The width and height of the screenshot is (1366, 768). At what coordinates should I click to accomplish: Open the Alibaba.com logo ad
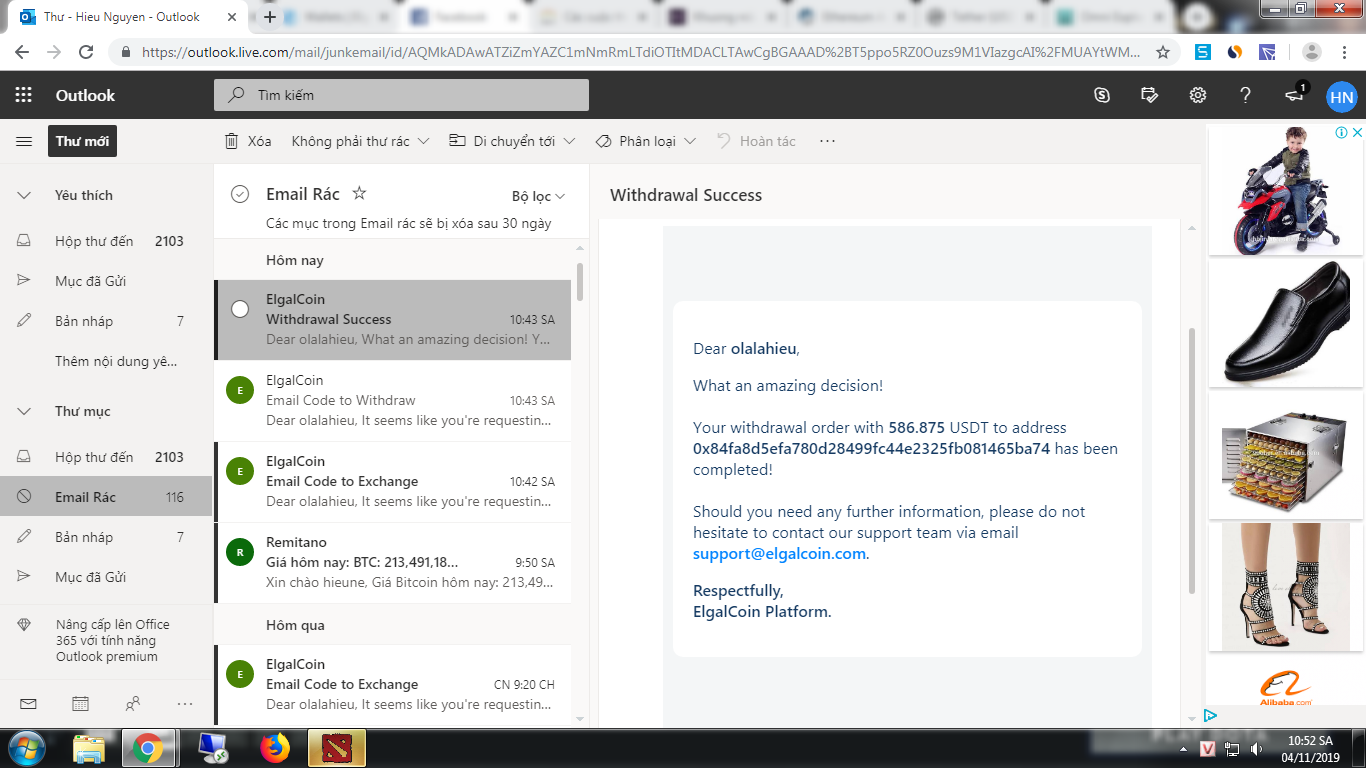(x=1285, y=688)
